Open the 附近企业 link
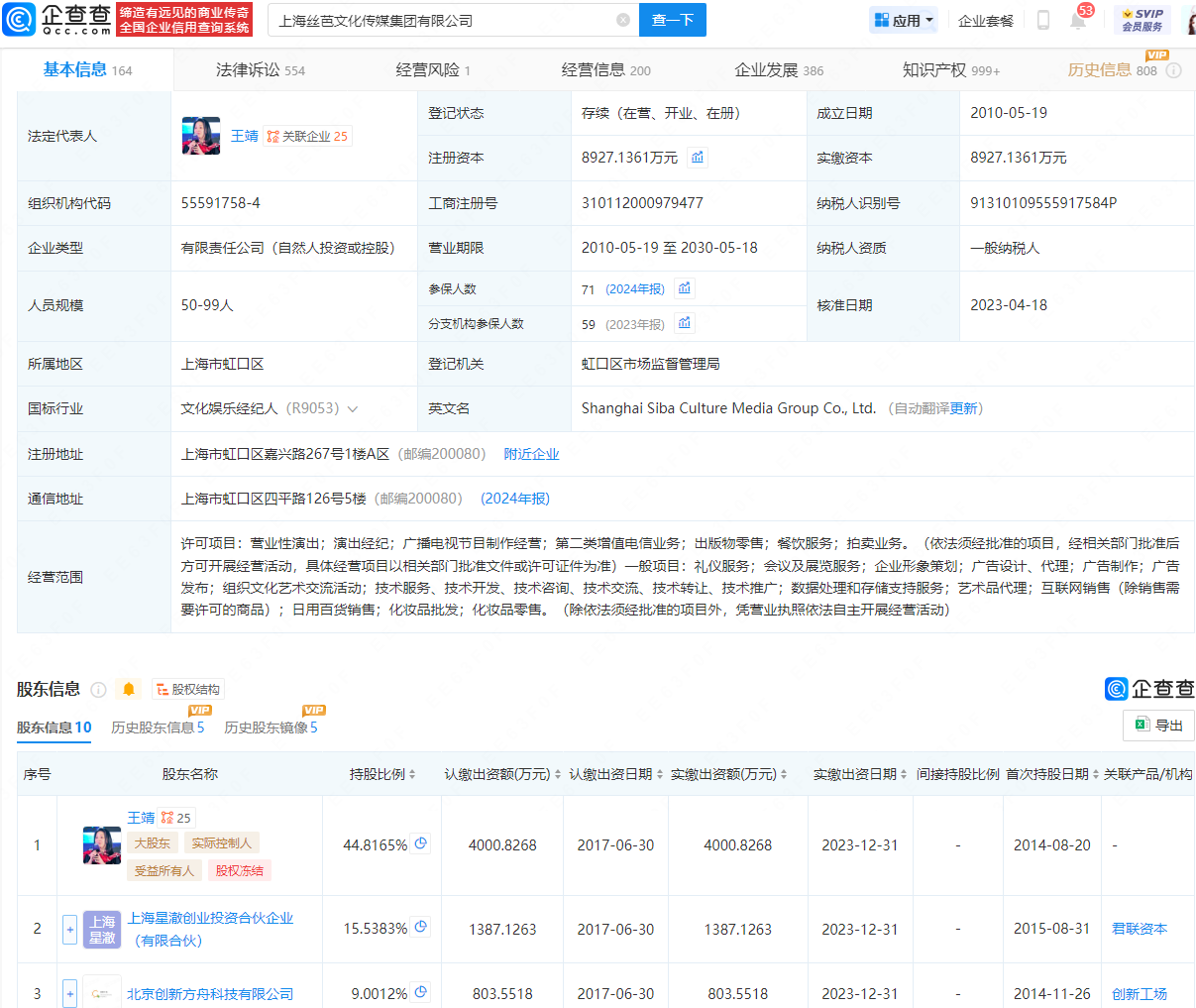1196x1008 pixels. 531,454
